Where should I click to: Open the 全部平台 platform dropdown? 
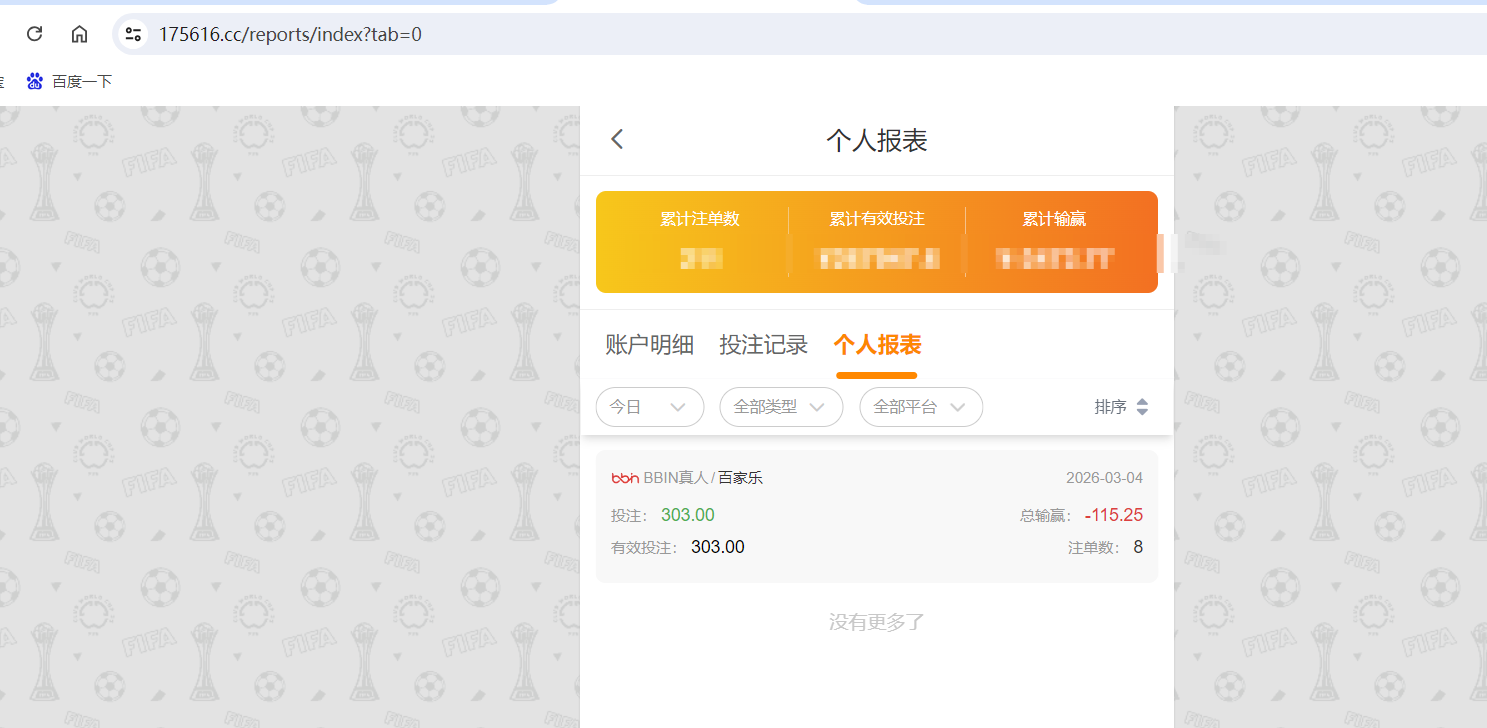pos(920,407)
